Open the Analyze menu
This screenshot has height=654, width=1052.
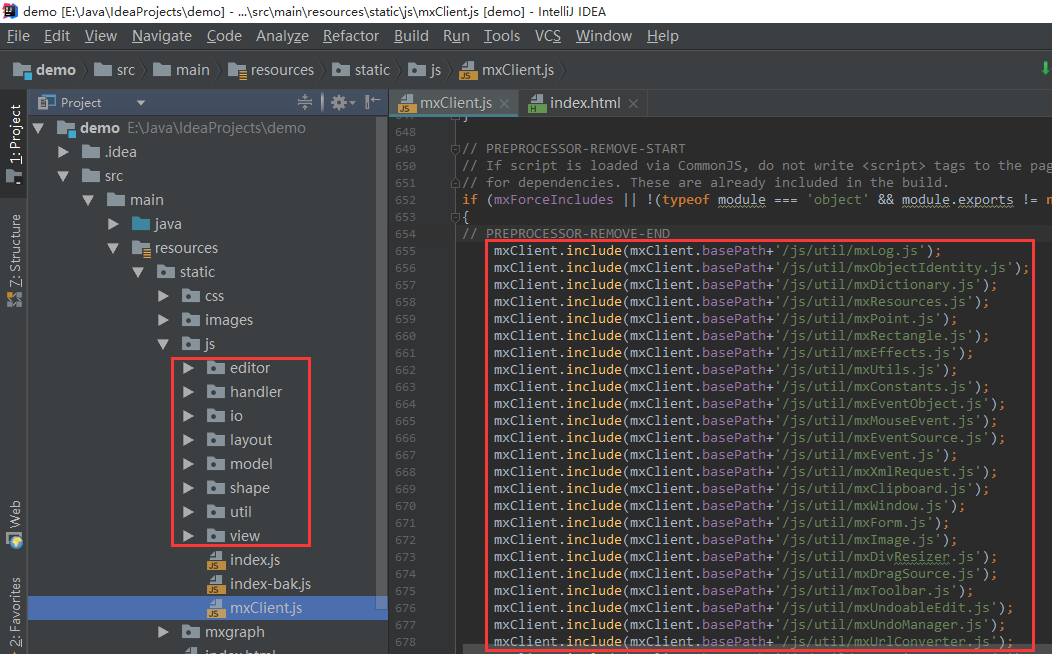282,36
